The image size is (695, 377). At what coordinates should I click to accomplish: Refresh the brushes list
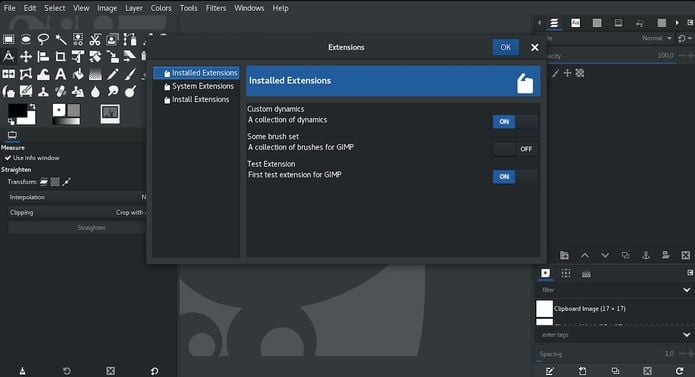click(x=679, y=371)
